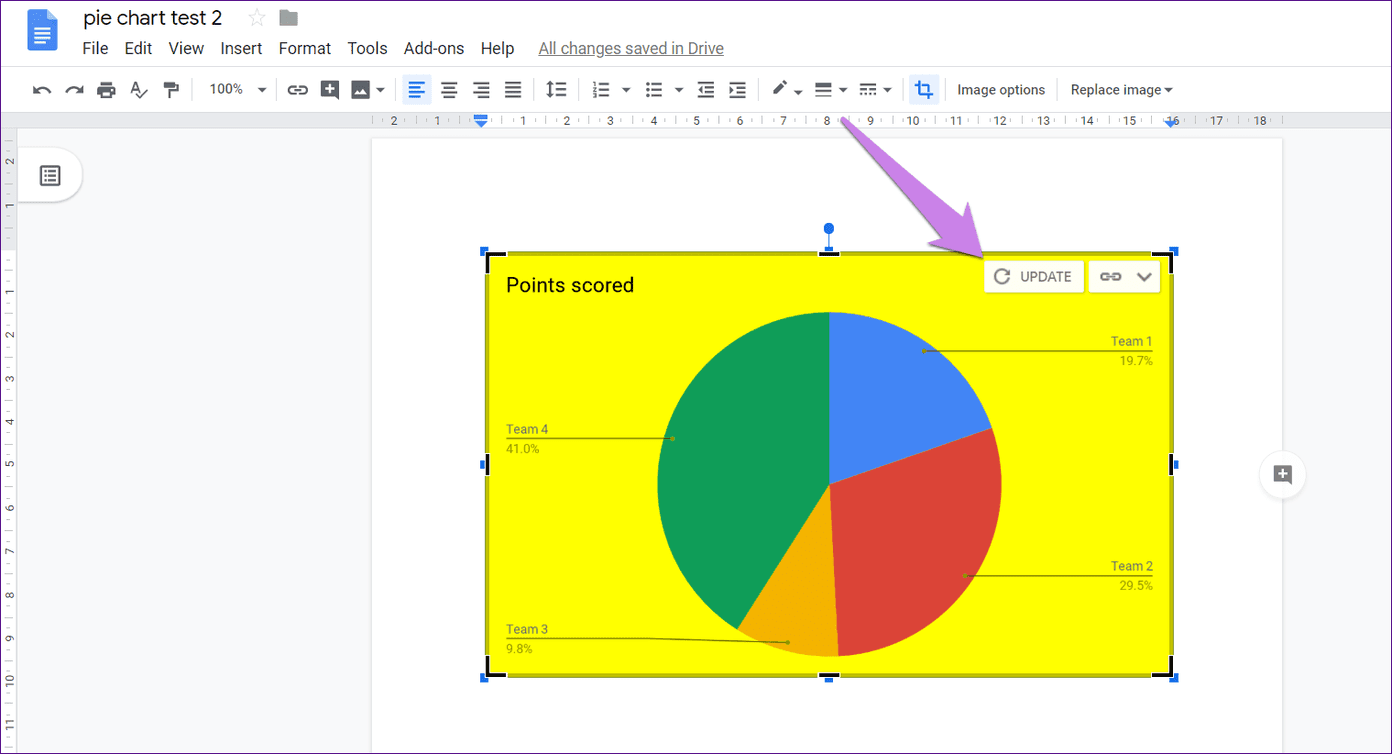Open the 100% zoom dropdown
The image size is (1392, 754).
237,90
